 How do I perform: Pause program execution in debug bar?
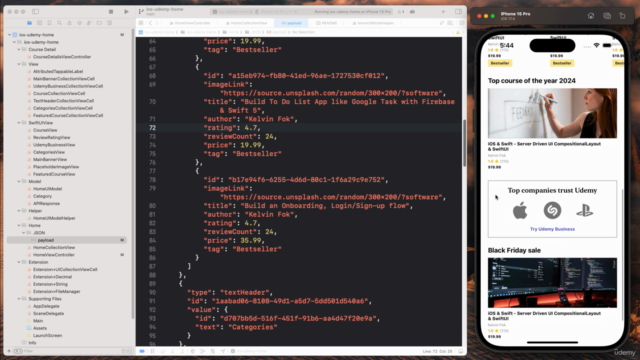(x=152, y=351)
